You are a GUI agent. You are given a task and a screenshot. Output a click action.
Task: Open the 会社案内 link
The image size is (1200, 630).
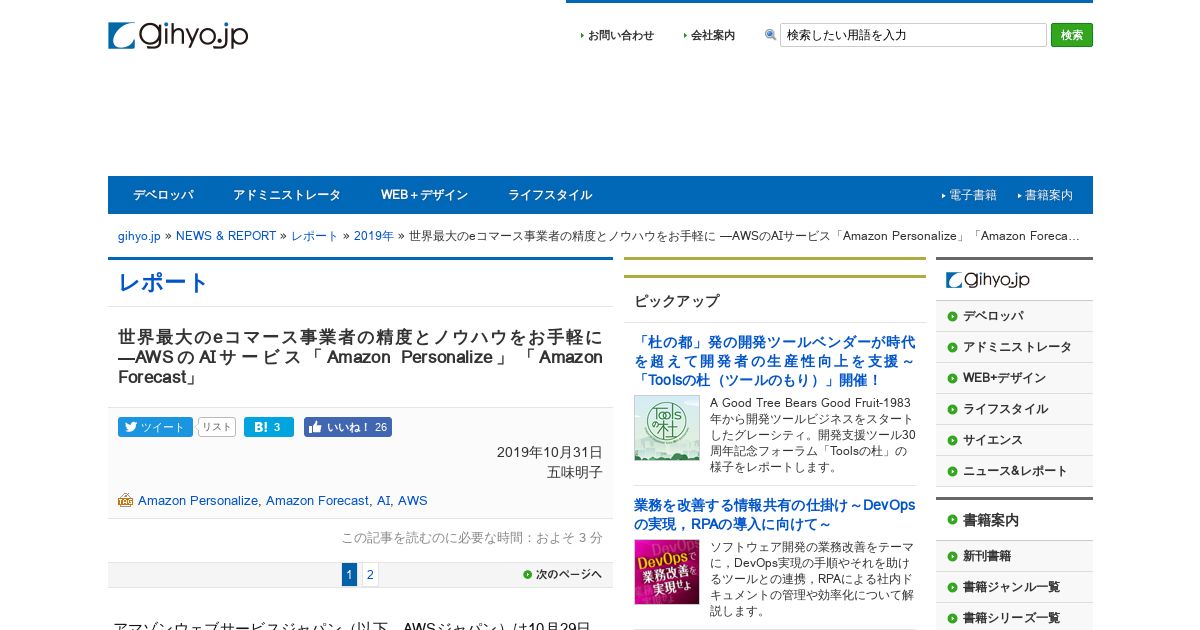pyautogui.click(x=713, y=35)
